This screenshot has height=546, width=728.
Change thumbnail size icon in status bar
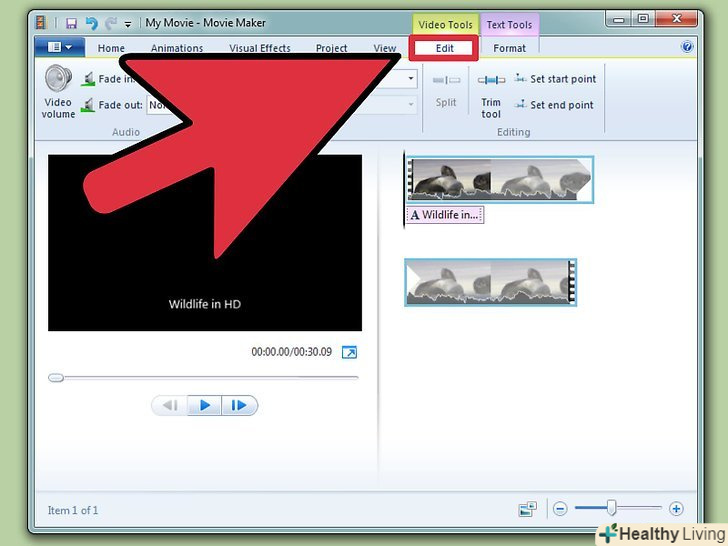point(527,509)
